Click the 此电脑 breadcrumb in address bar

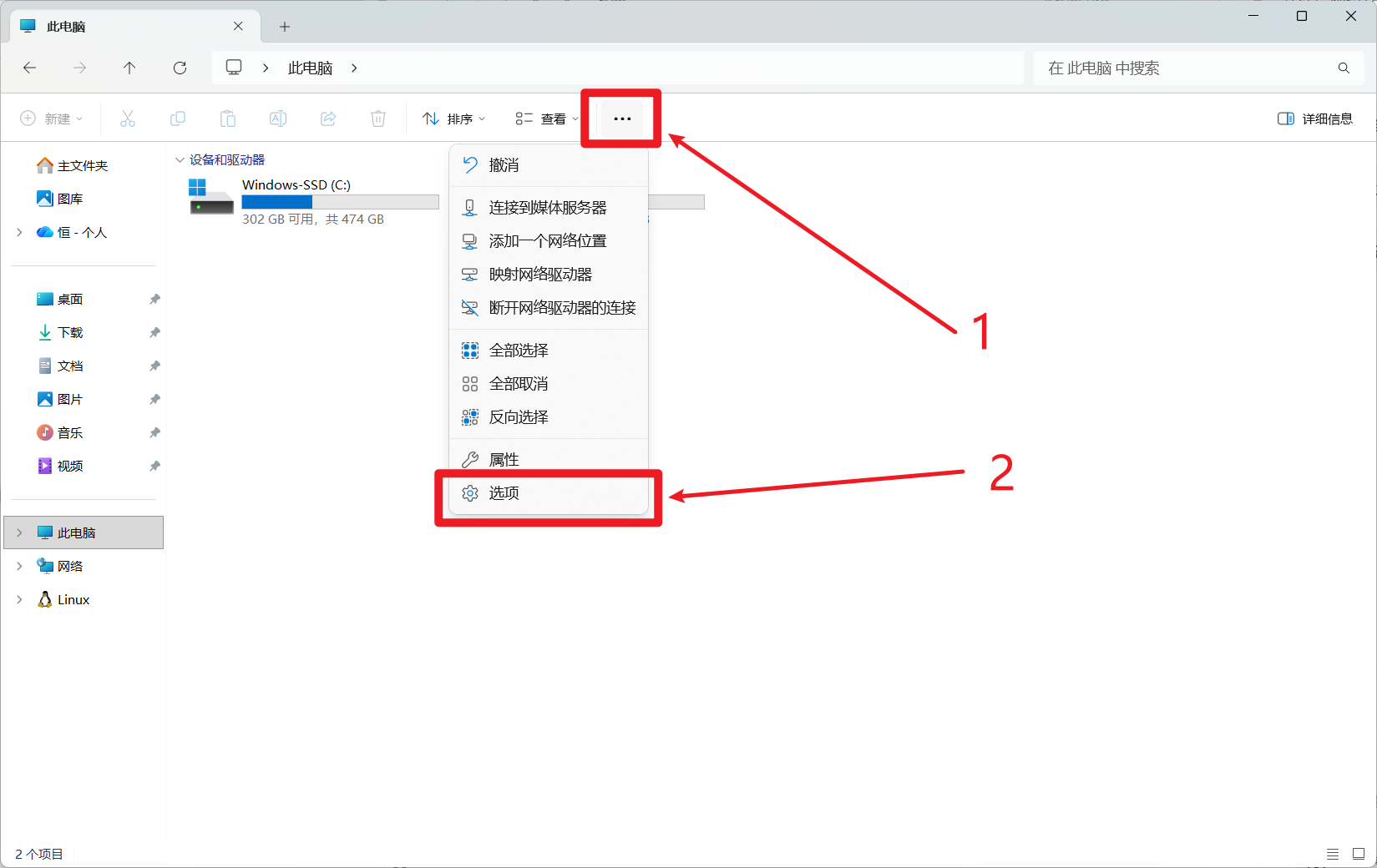click(310, 68)
